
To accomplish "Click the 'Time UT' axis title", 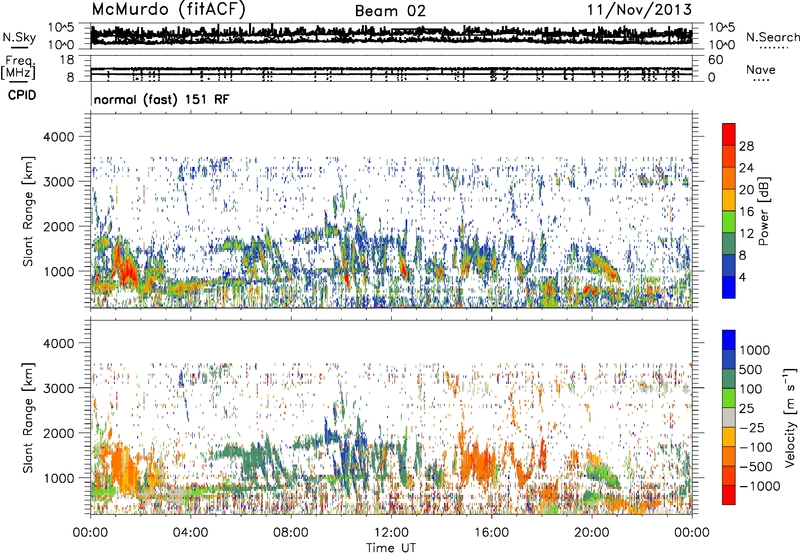I will (391, 548).
